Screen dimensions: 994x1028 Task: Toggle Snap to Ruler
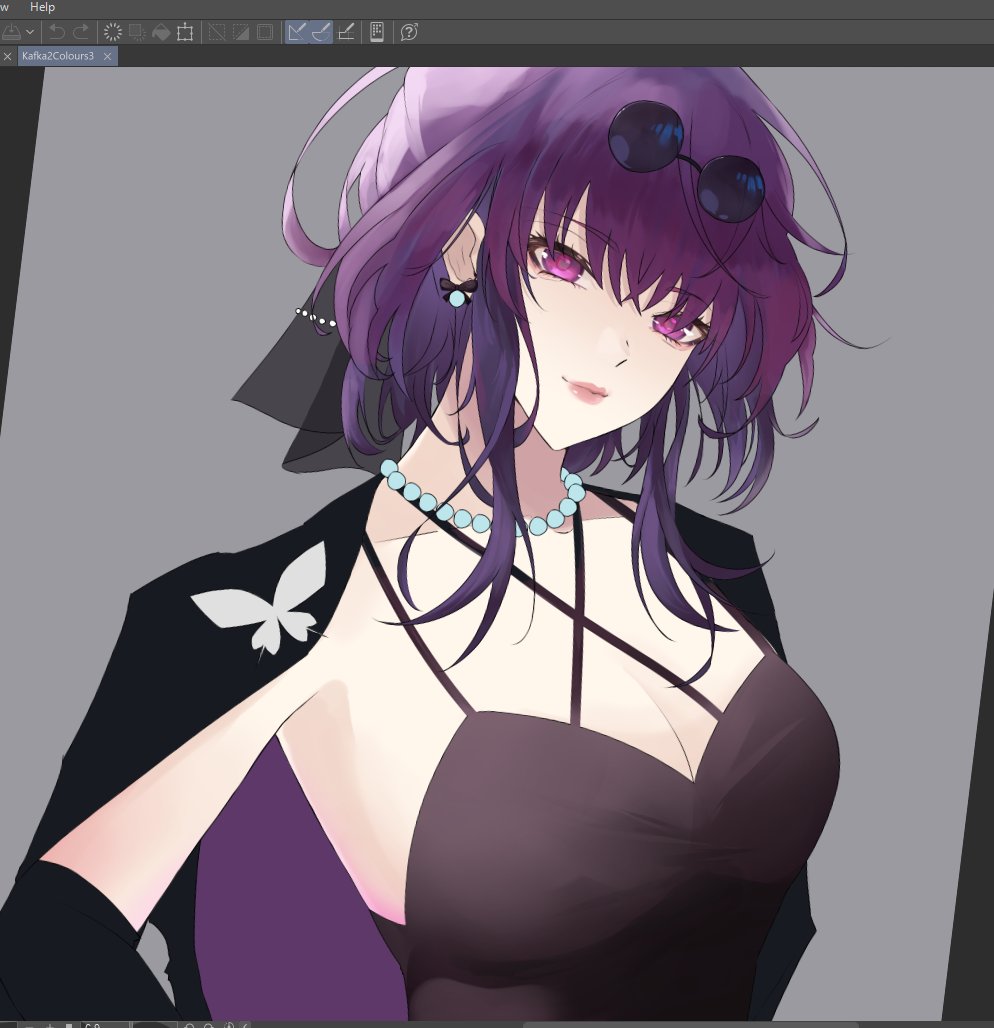click(x=297, y=31)
